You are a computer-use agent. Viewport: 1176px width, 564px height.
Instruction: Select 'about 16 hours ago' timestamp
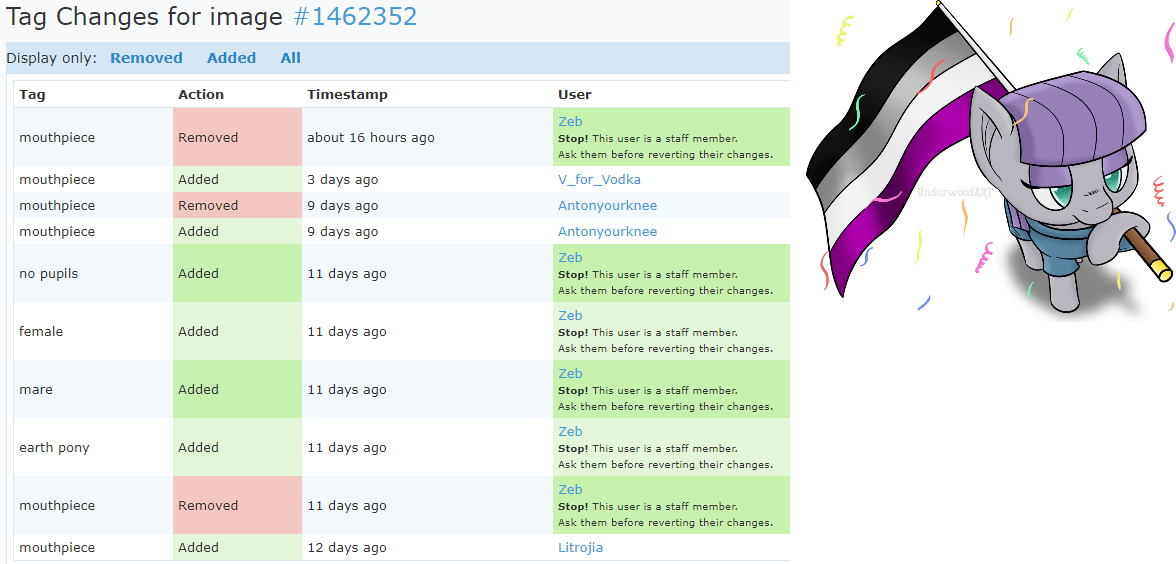click(370, 138)
